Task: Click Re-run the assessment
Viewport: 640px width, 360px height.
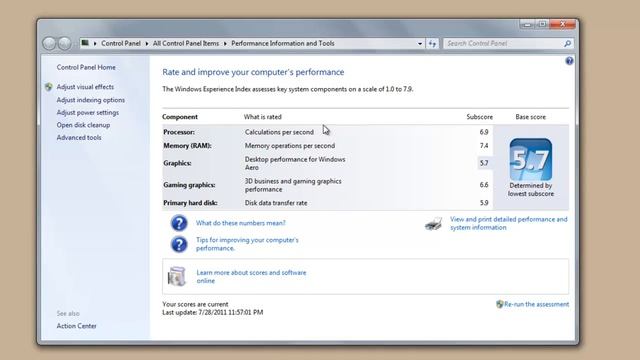Action: coord(536,304)
